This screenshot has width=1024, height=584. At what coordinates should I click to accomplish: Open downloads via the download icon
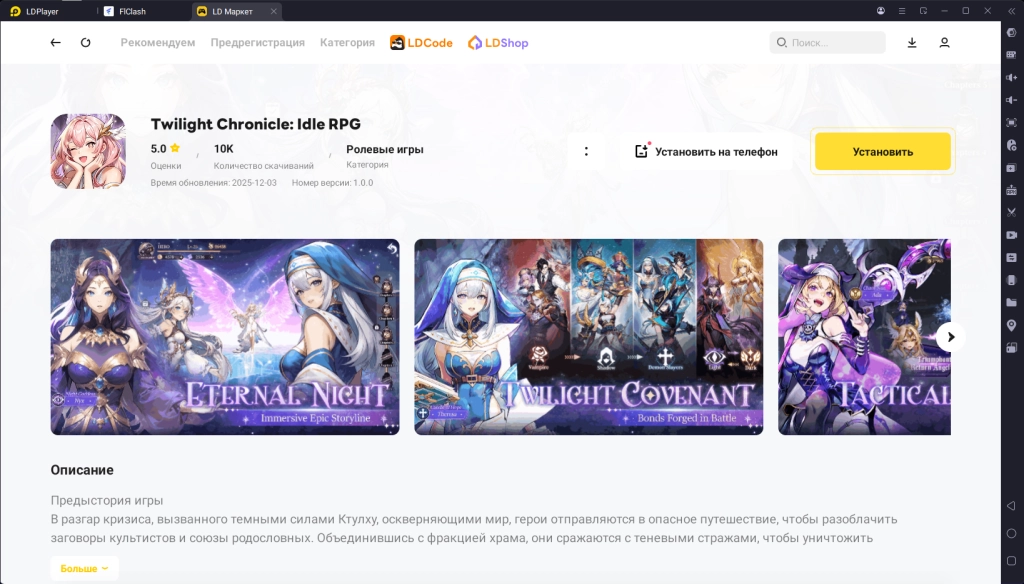coord(913,42)
